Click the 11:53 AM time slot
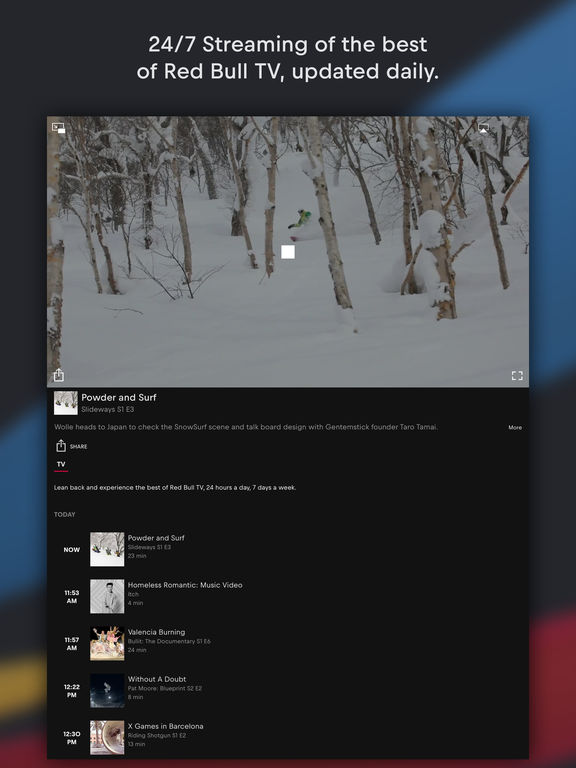Viewport: 576px width, 768px height. (x=72, y=597)
